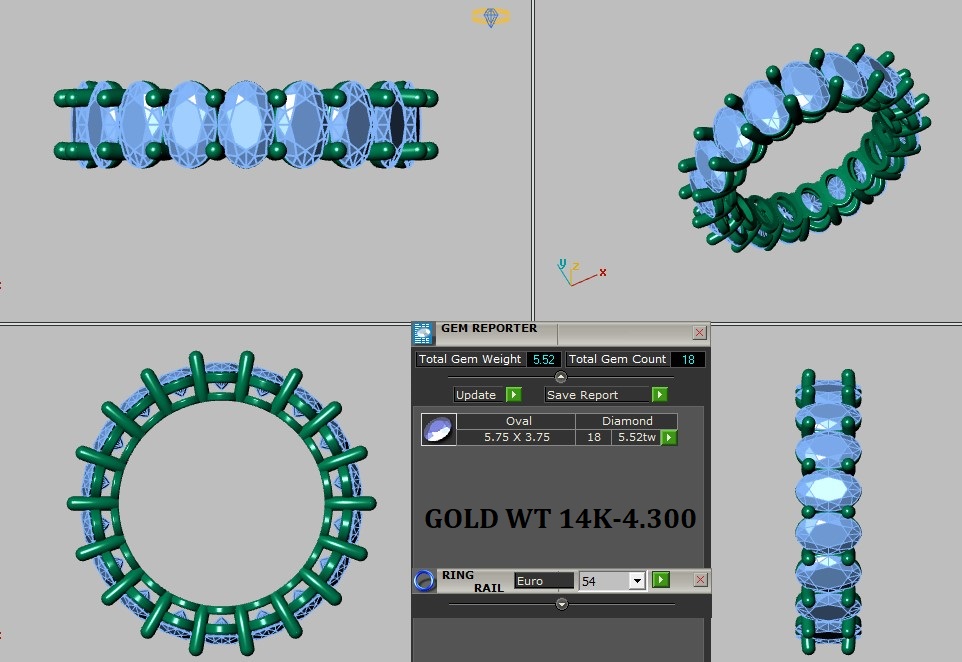This screenshot has height=662, width=962.
Task: Close the Gem Reporter panel
Action: click(x=699, y=333)
